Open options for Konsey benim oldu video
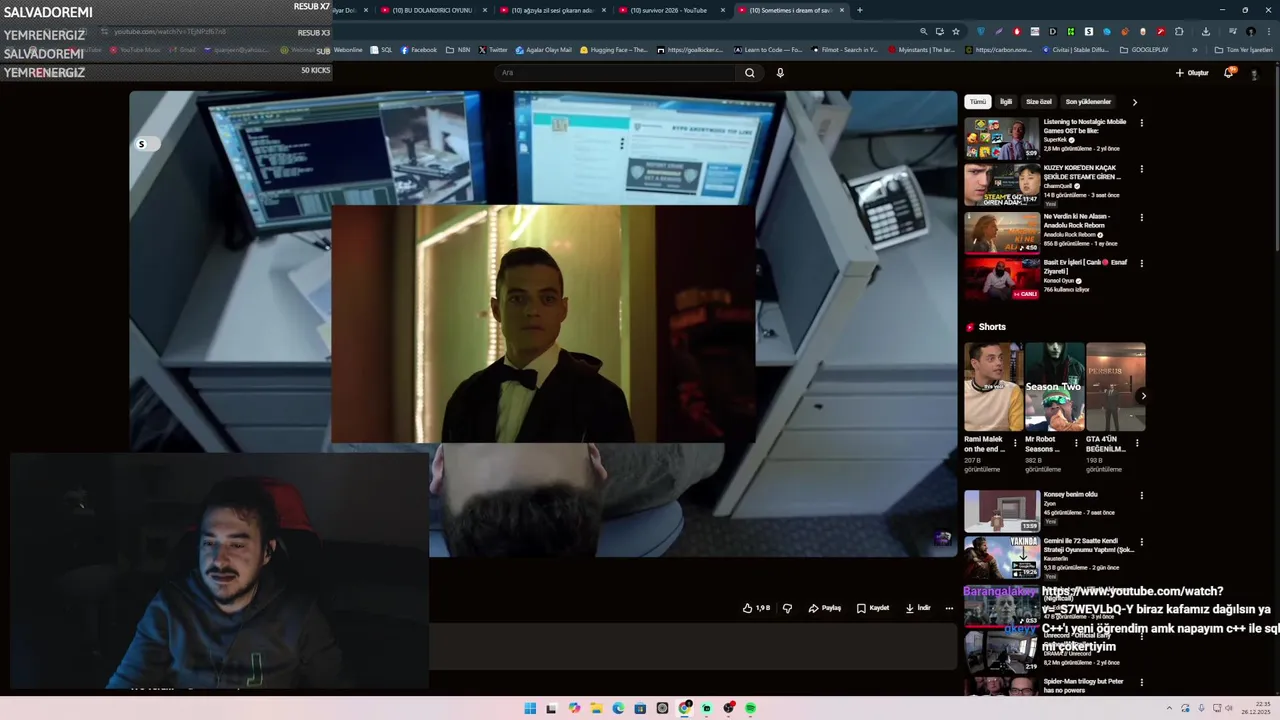The height and width of the screenshot is (720, 1280). point(1141,496)
